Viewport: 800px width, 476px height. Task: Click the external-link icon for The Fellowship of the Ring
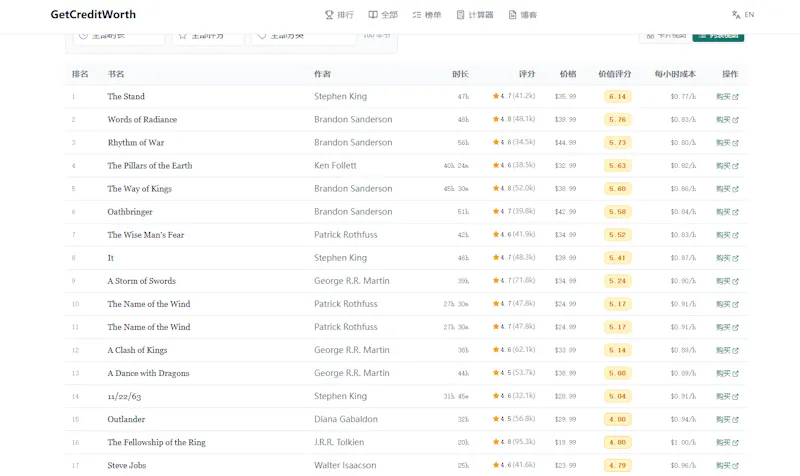[735, 443]
